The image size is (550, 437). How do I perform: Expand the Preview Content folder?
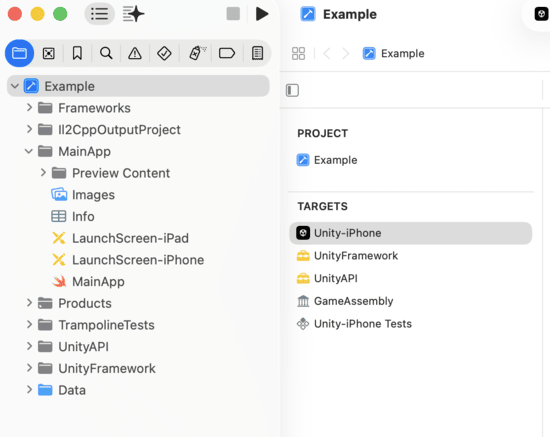pos(43,173)
